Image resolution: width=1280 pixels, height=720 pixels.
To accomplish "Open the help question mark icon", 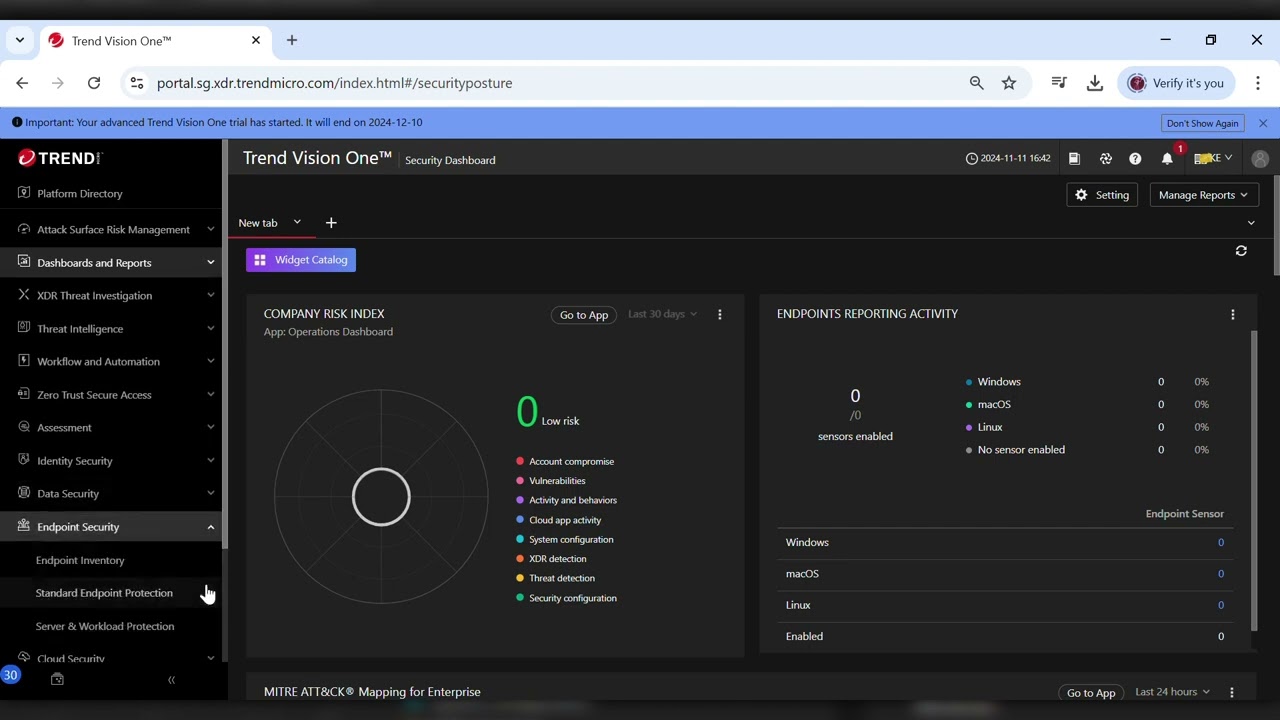I will pos(1135,159).
